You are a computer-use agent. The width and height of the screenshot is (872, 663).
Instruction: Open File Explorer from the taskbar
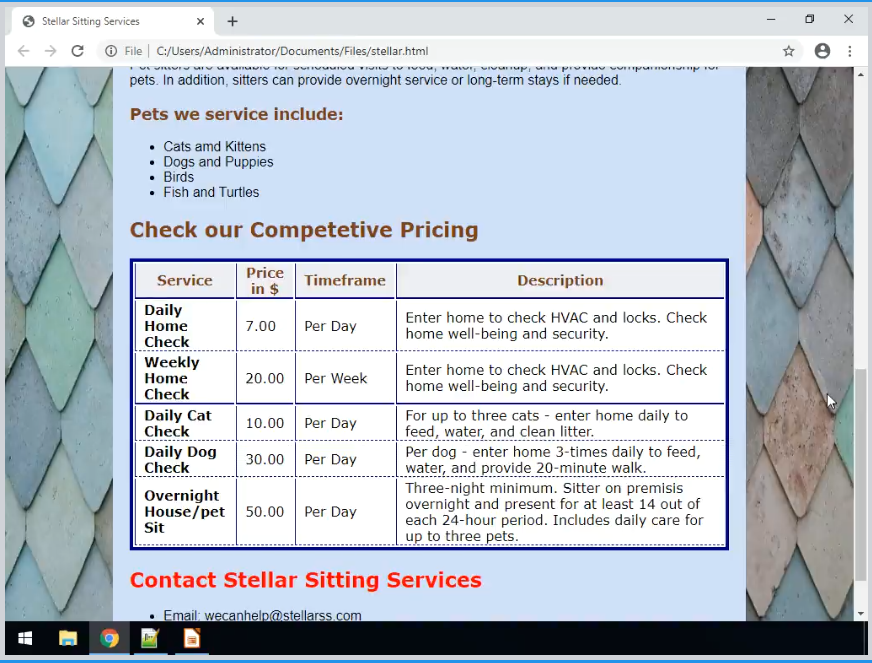68,639
